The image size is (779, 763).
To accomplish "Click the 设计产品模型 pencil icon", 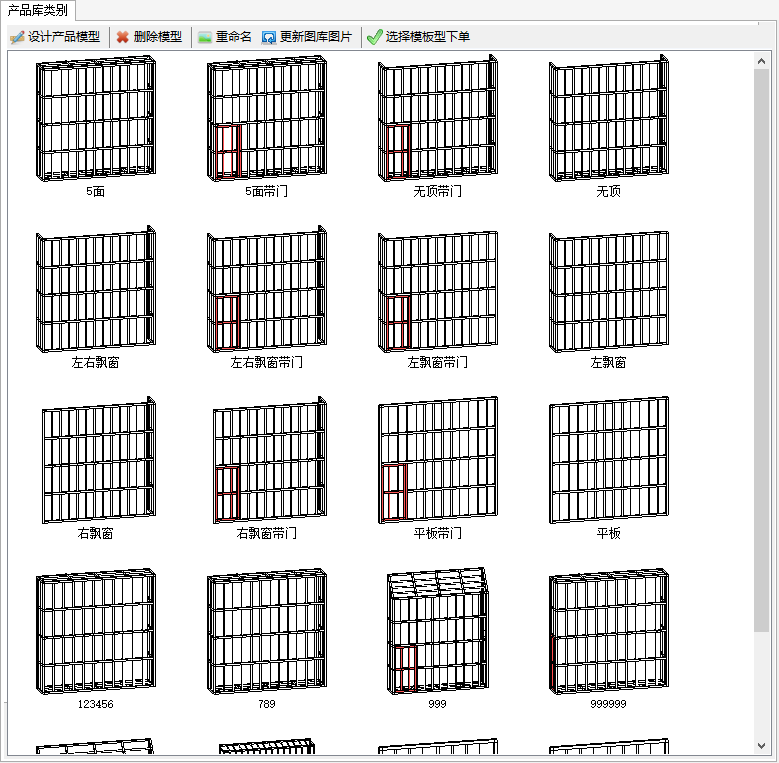I will [x=17, y=37].
